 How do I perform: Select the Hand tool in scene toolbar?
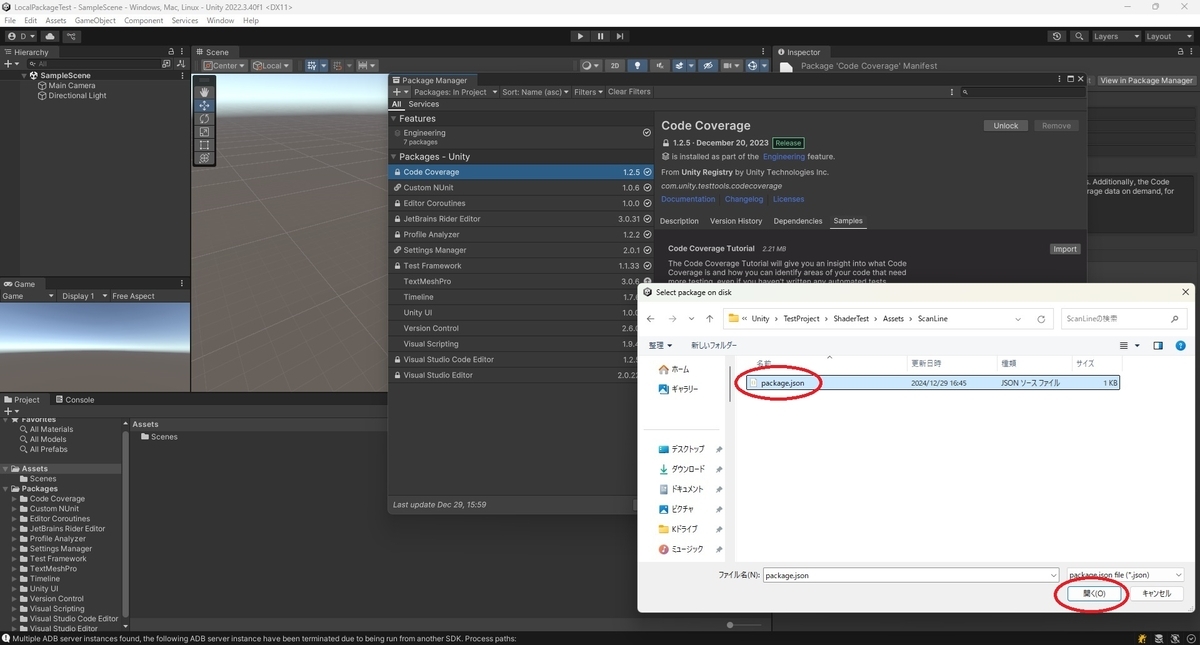(204, 92)
